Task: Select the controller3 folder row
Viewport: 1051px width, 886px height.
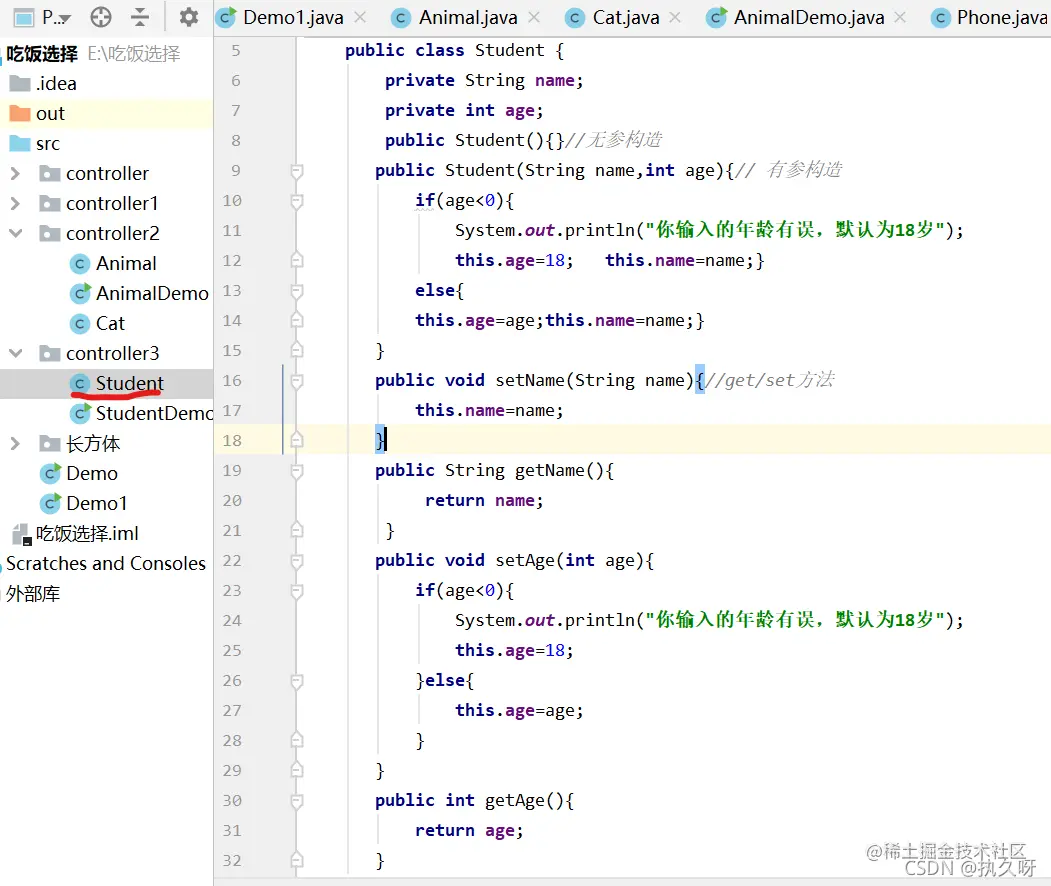Action: coord(107,353)
